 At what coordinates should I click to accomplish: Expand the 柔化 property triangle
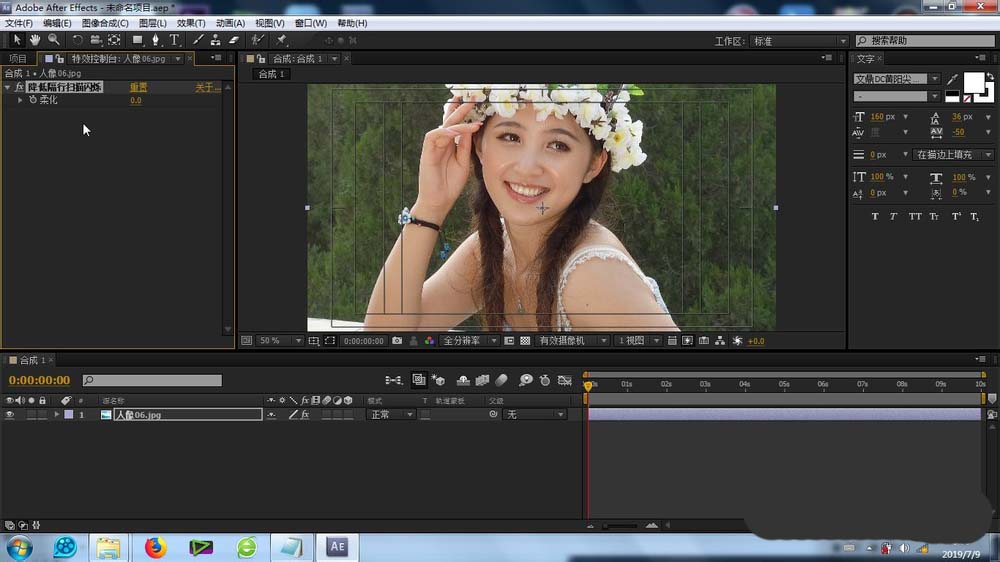20,100
